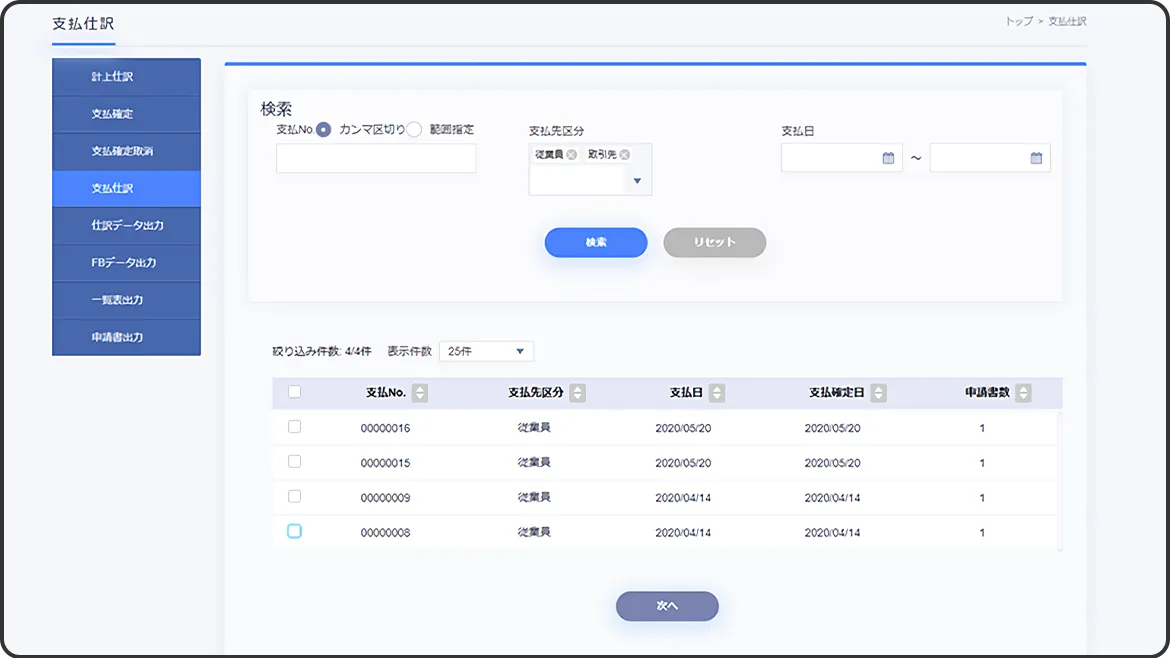Expand the 支払先区分 dropdown arrow
Image resolution: width=1170 pixels, height=658 pixels.
pos(637,182)
